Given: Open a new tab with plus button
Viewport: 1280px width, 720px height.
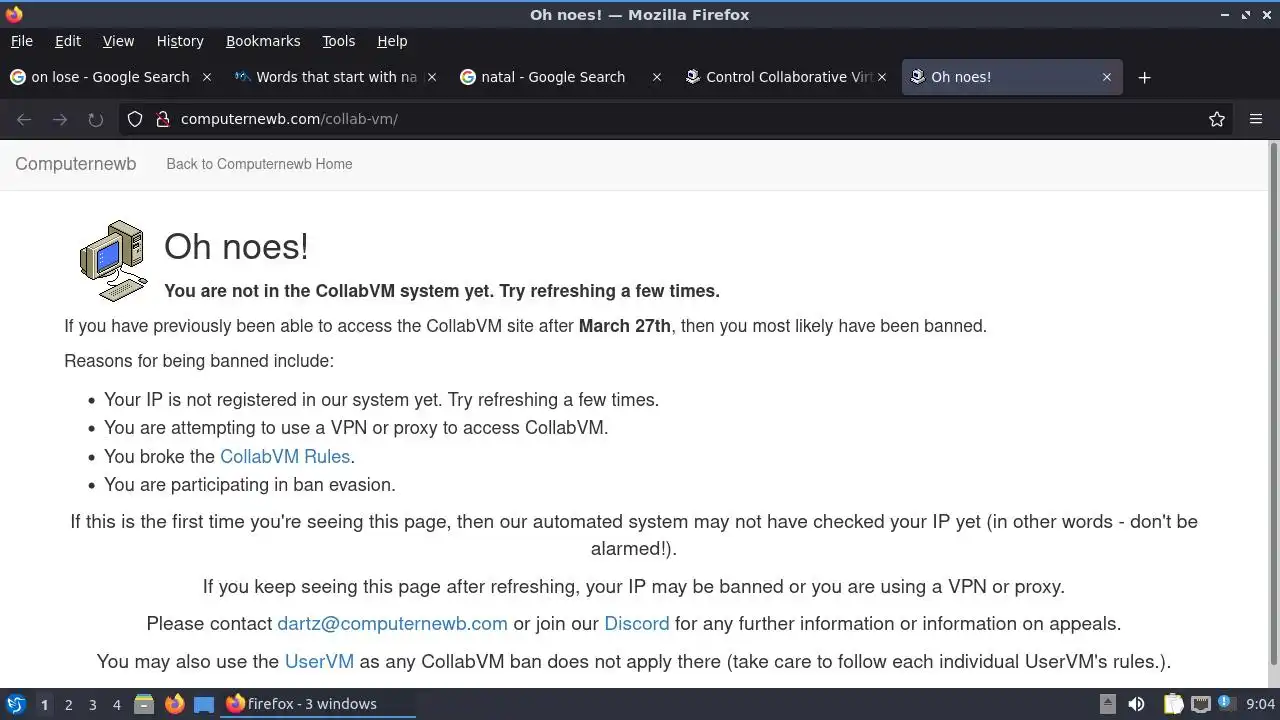Looking at the screenshot, I should pyautogui.click(x=1145, y=77).
